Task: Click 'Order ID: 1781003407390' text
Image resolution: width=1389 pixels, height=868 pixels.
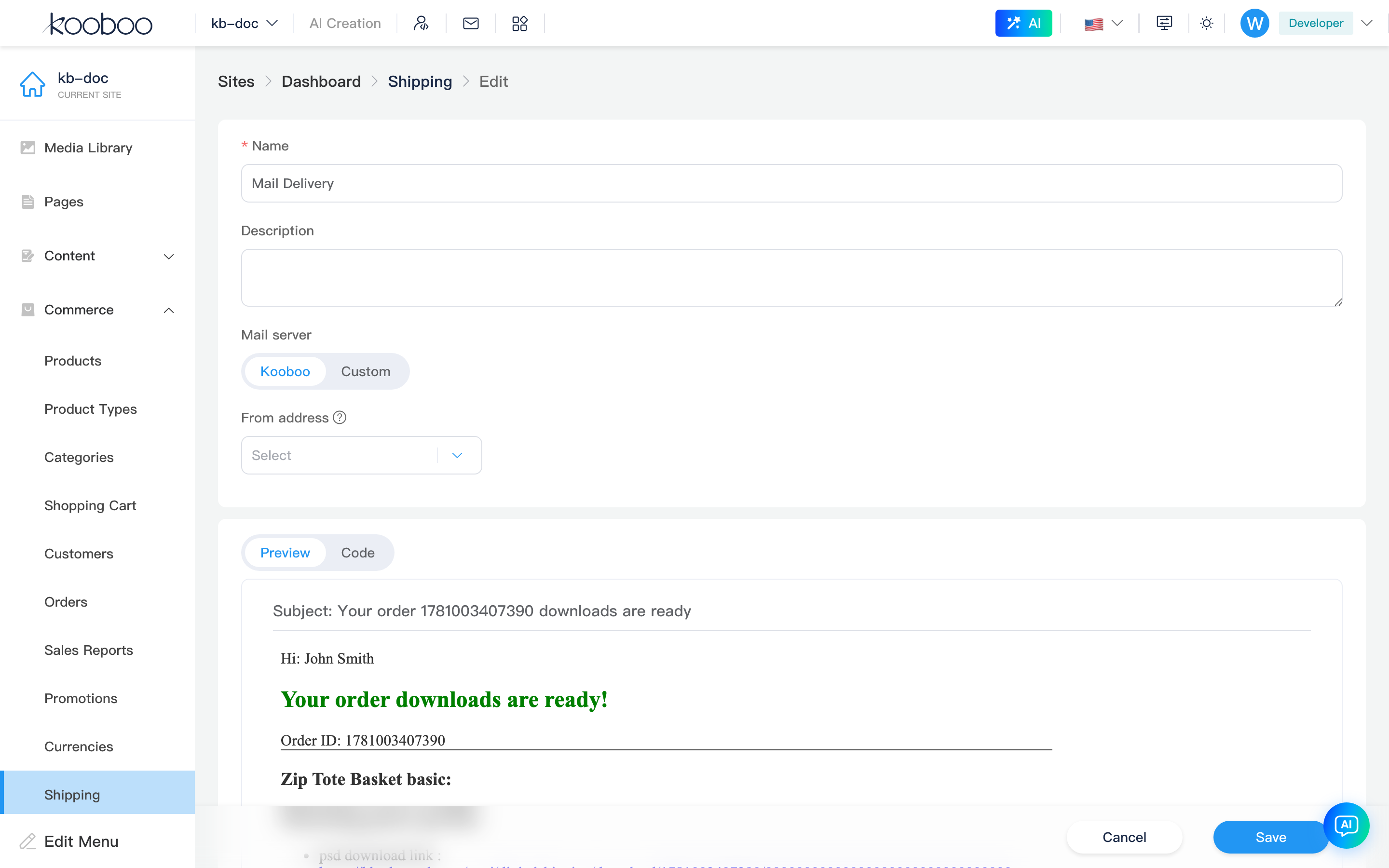Action: [x=363, y=741]
